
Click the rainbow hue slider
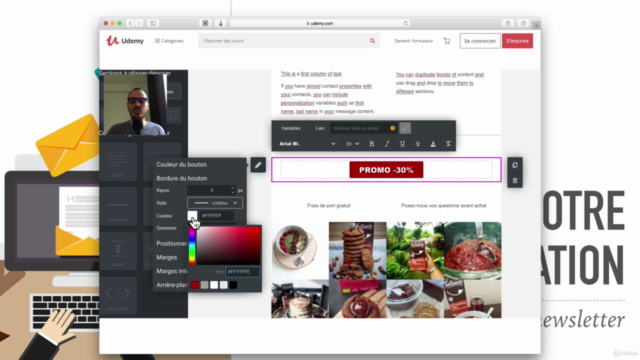click(x=192, y=245)
